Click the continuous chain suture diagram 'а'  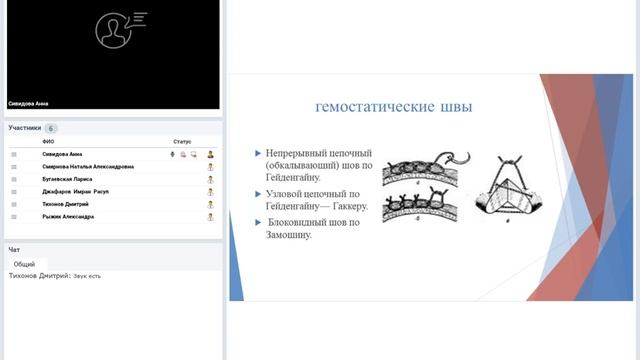tap(426, 169)
